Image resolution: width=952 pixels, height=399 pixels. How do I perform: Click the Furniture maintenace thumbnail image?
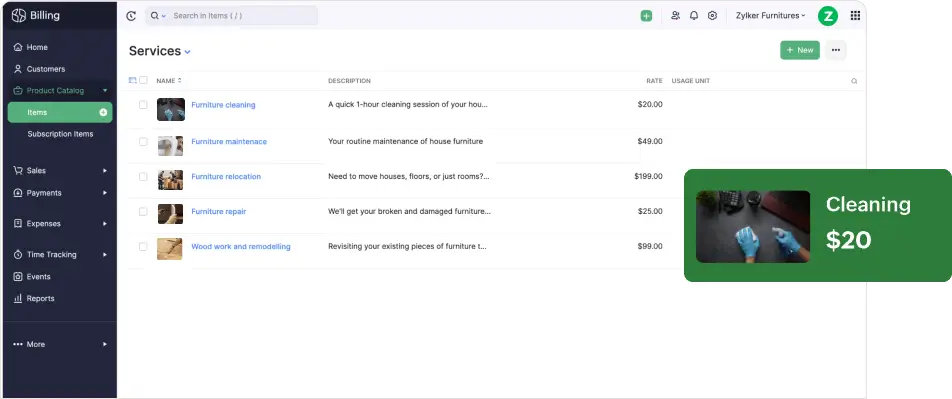point(170,146)
